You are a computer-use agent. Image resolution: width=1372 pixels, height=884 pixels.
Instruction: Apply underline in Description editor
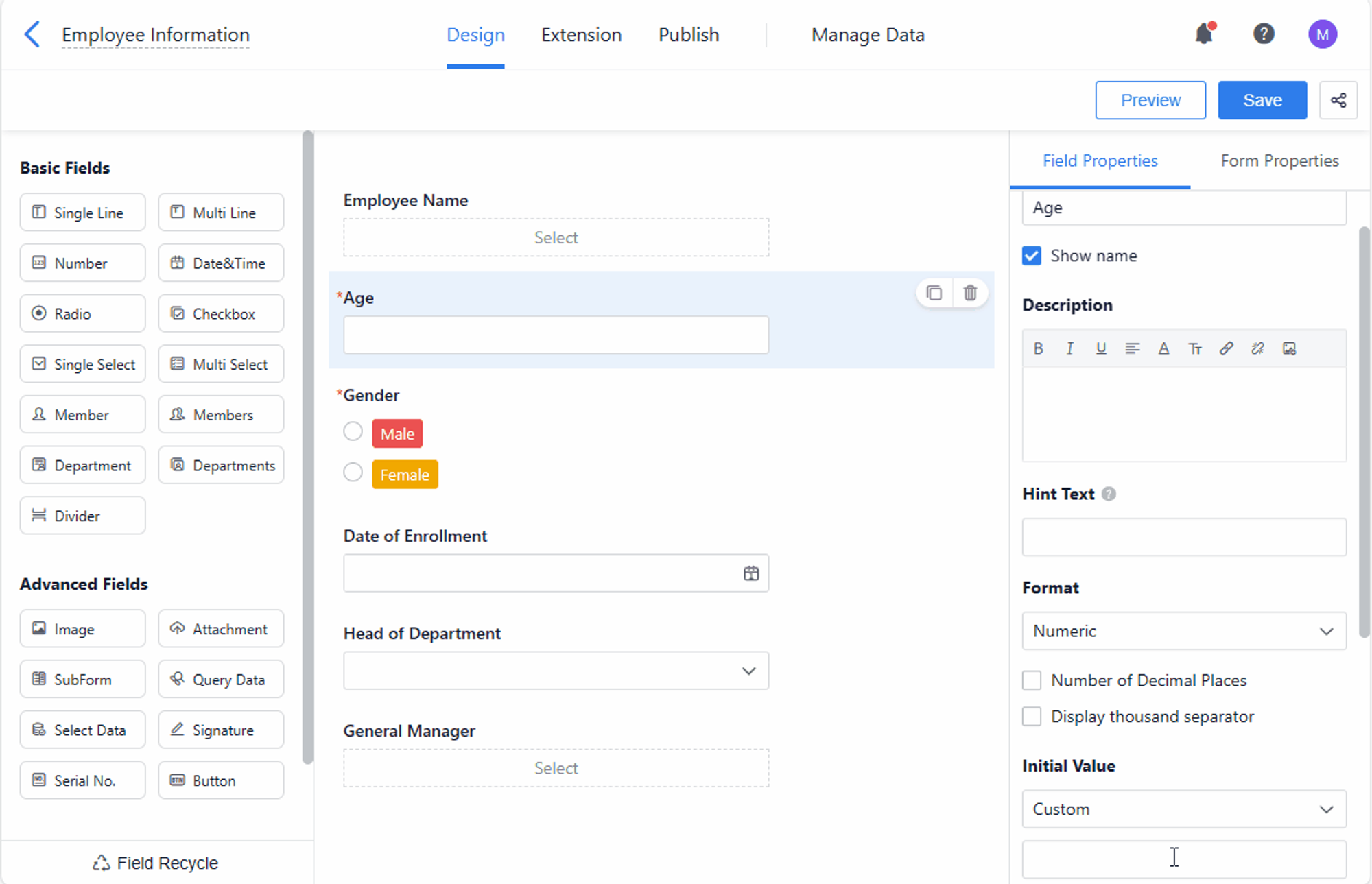(1101, 348)
